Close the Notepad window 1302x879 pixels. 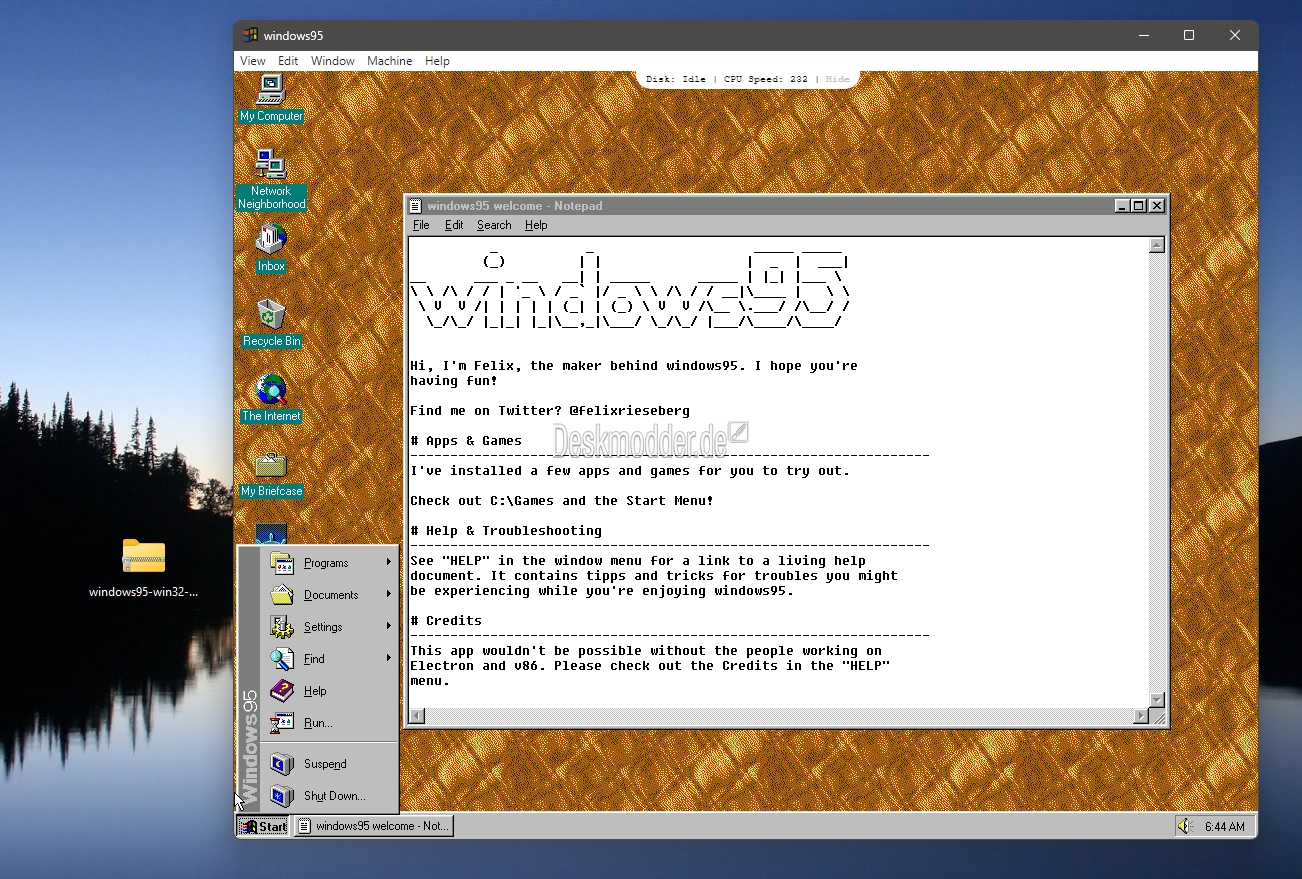pyautogui.click(x=1157, y=206)
